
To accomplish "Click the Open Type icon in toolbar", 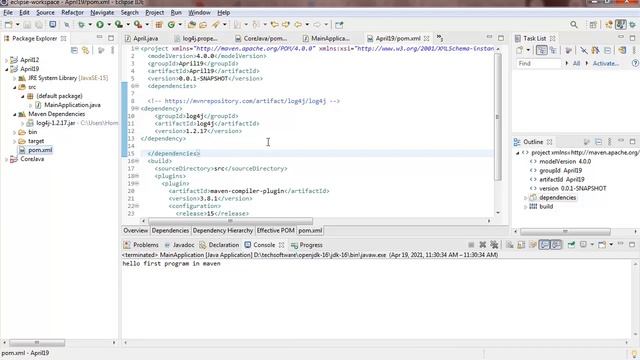I will [191, 24].
